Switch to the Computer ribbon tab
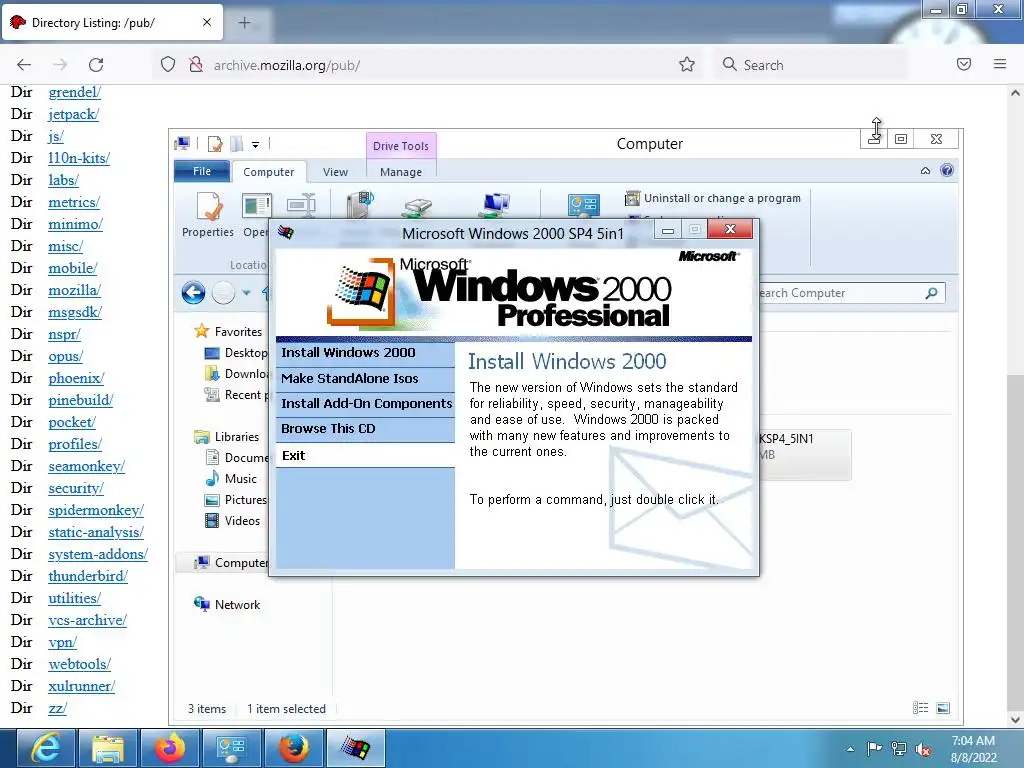Image resolution: width=1024 pixels, height=768 pixels. (268, 172)
